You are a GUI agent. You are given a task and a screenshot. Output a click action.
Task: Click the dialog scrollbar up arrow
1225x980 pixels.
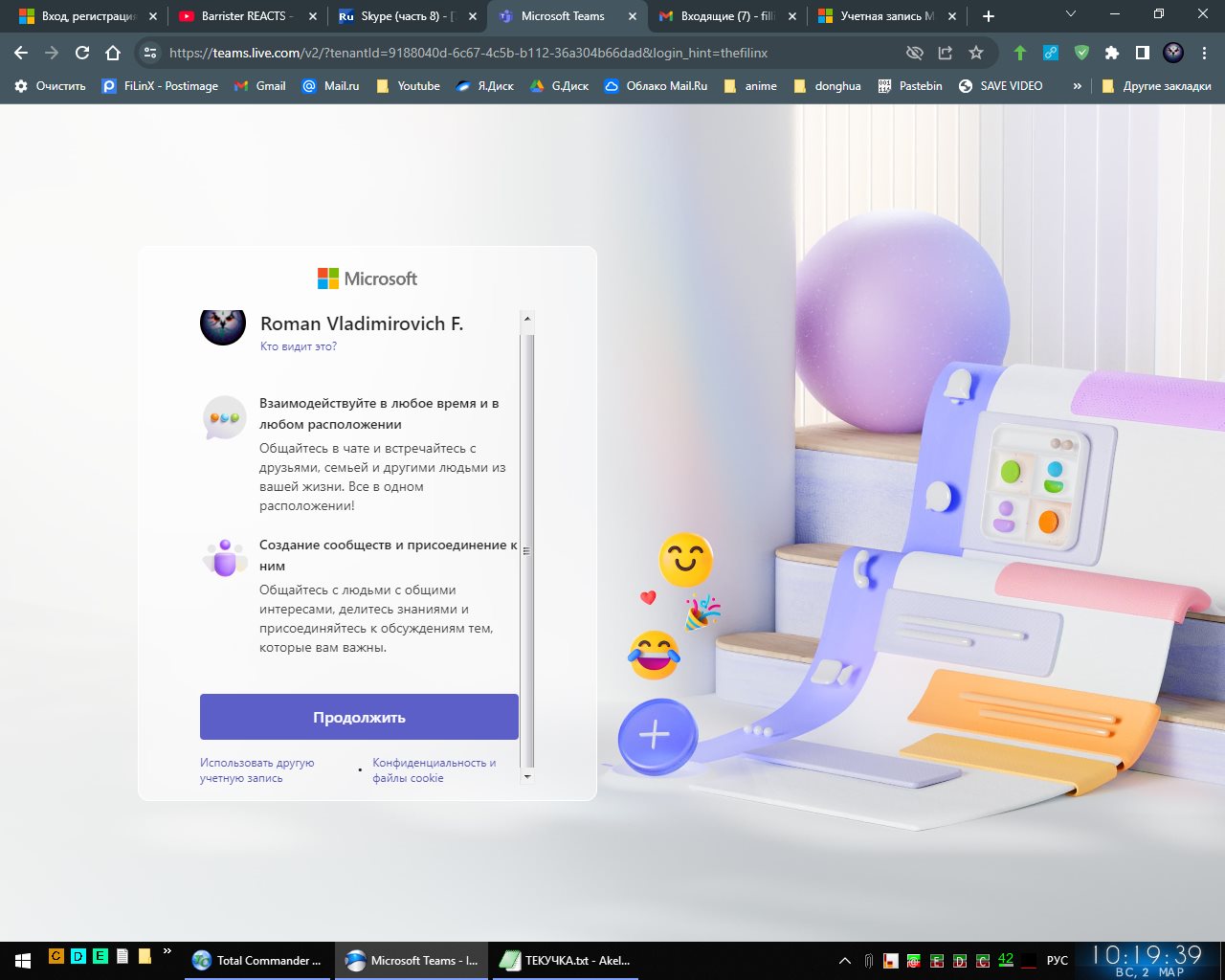[x=526, y=318]
